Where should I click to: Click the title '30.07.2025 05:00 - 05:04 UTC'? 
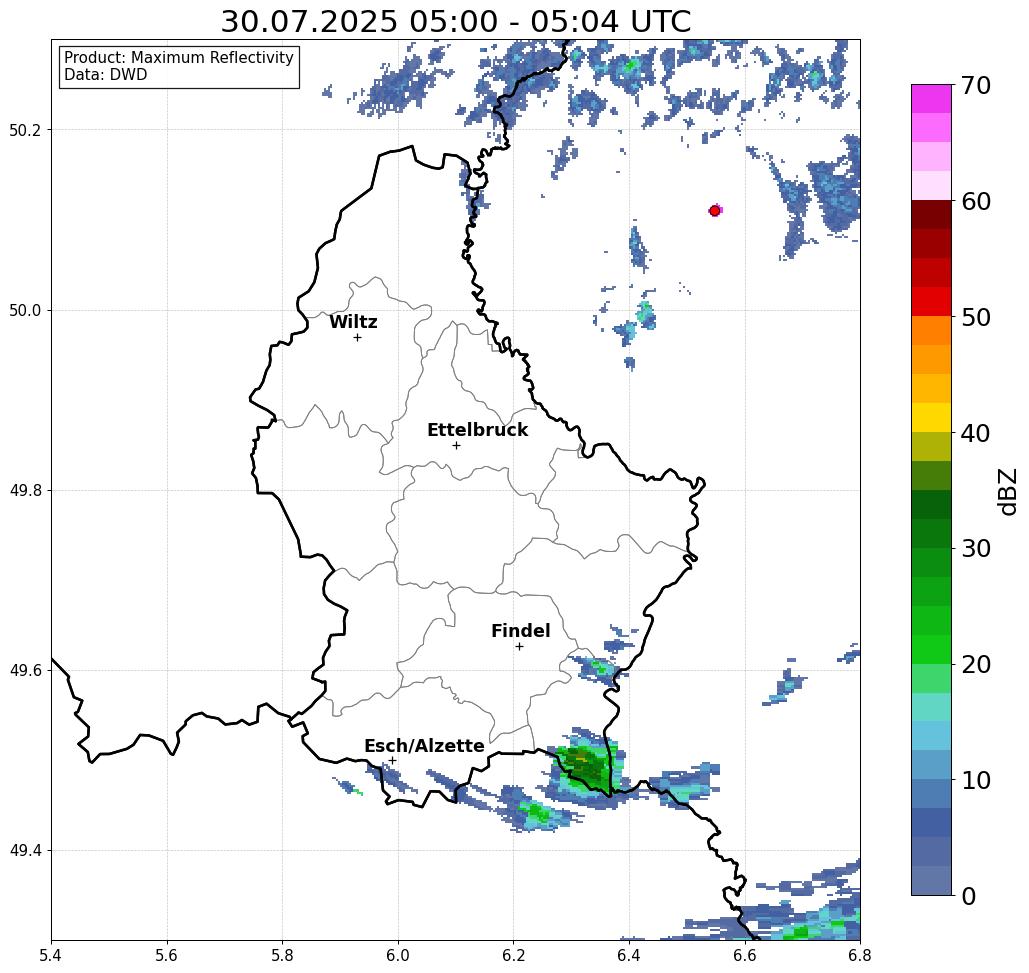pos(455,22)
